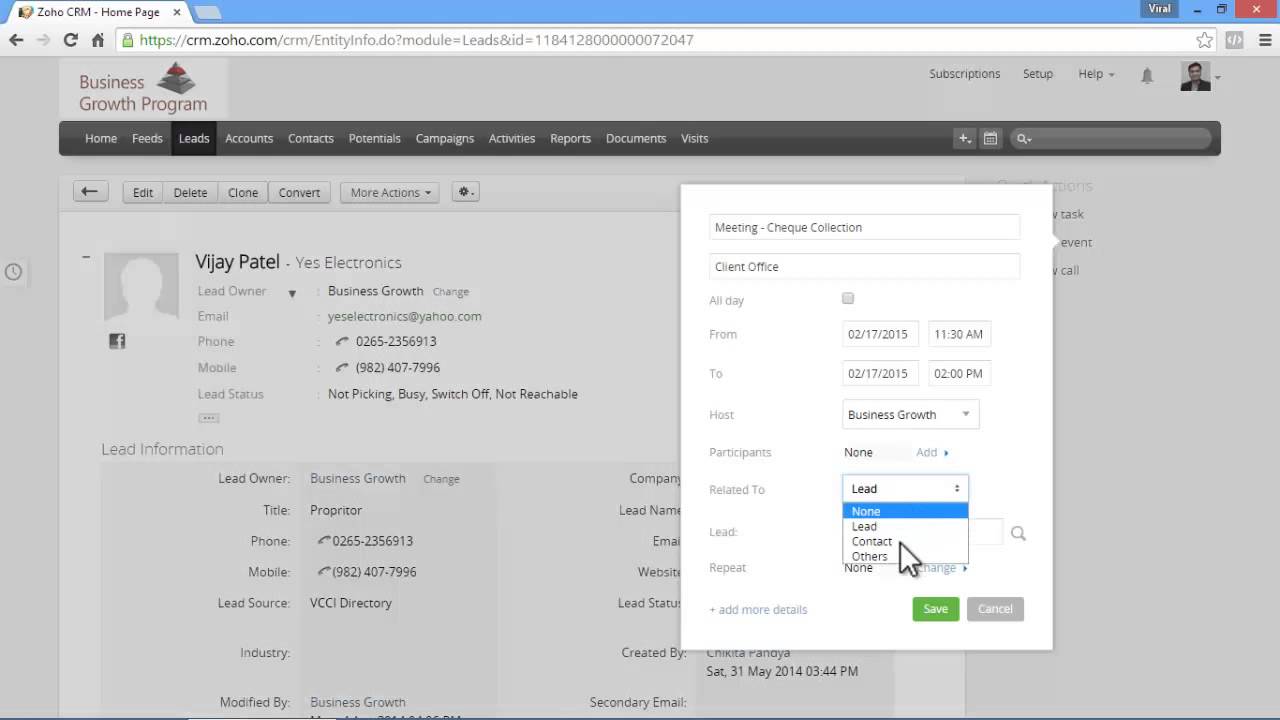Open the Home tab

(101, 139)
